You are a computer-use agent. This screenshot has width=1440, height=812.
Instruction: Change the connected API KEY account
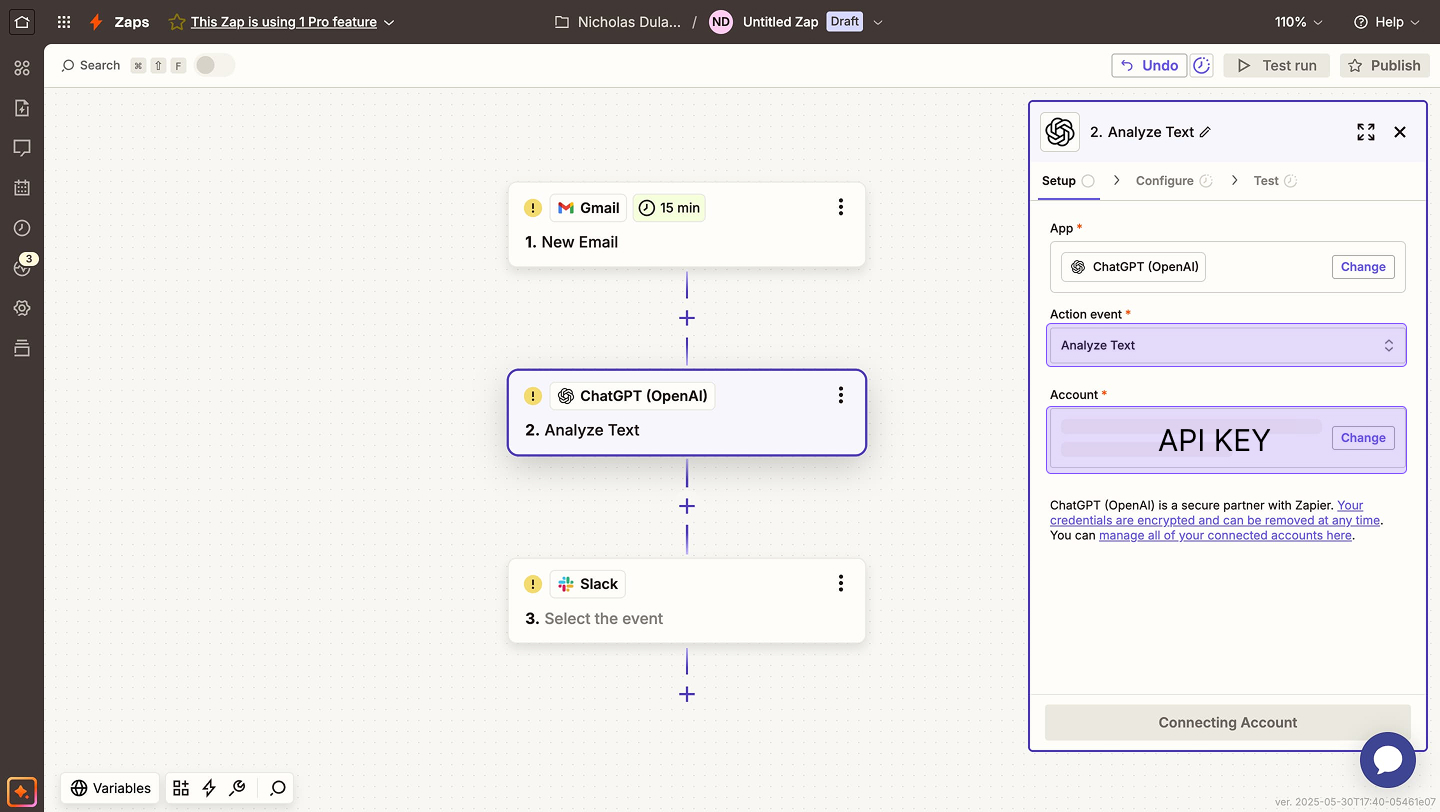1363,438
